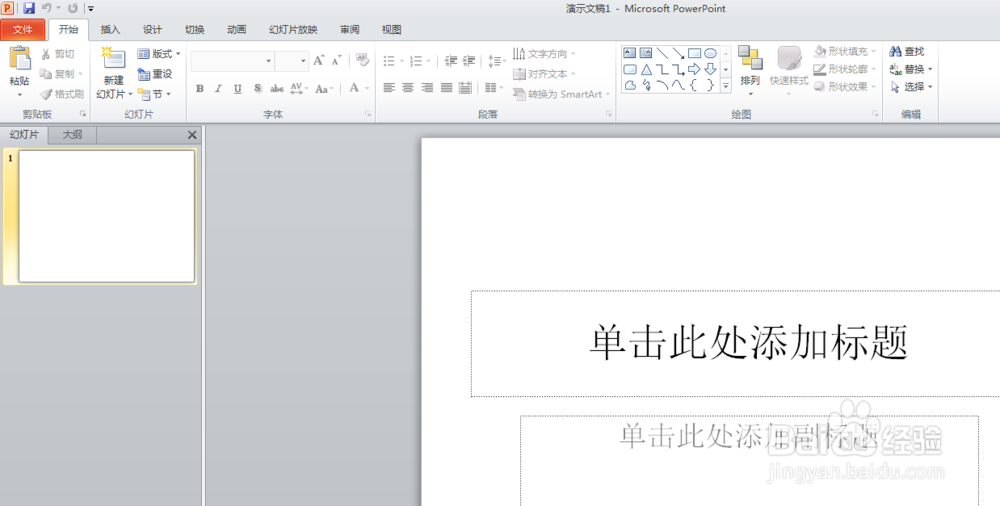The image size is (1000, 506).
Task: Switch to the 设计 Design tab
Action: click(152, 29)
